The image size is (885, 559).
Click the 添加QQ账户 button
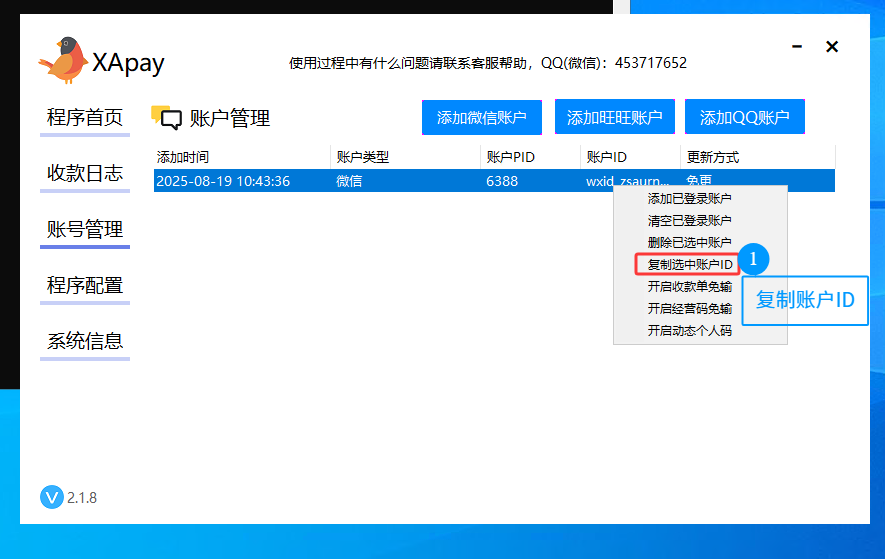click(744, 118)
